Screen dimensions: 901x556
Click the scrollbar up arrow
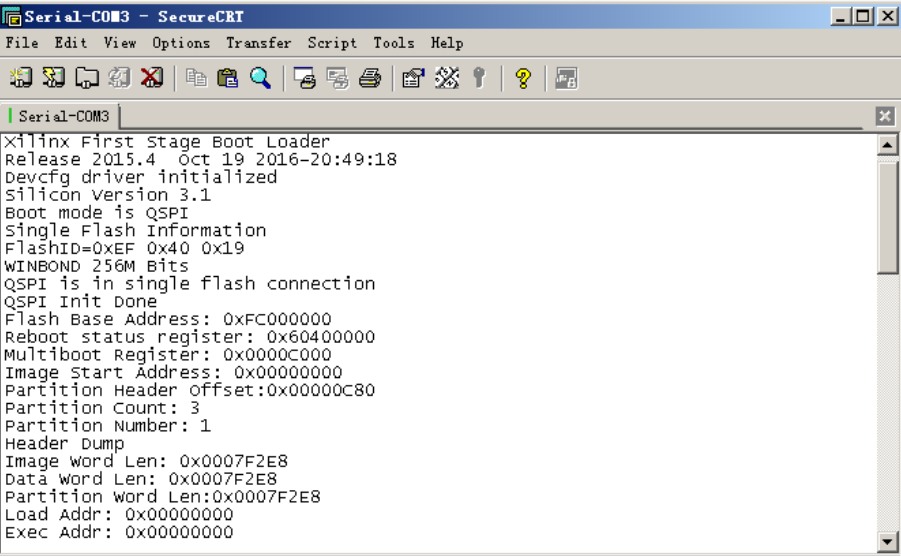[x=887, y=145]
